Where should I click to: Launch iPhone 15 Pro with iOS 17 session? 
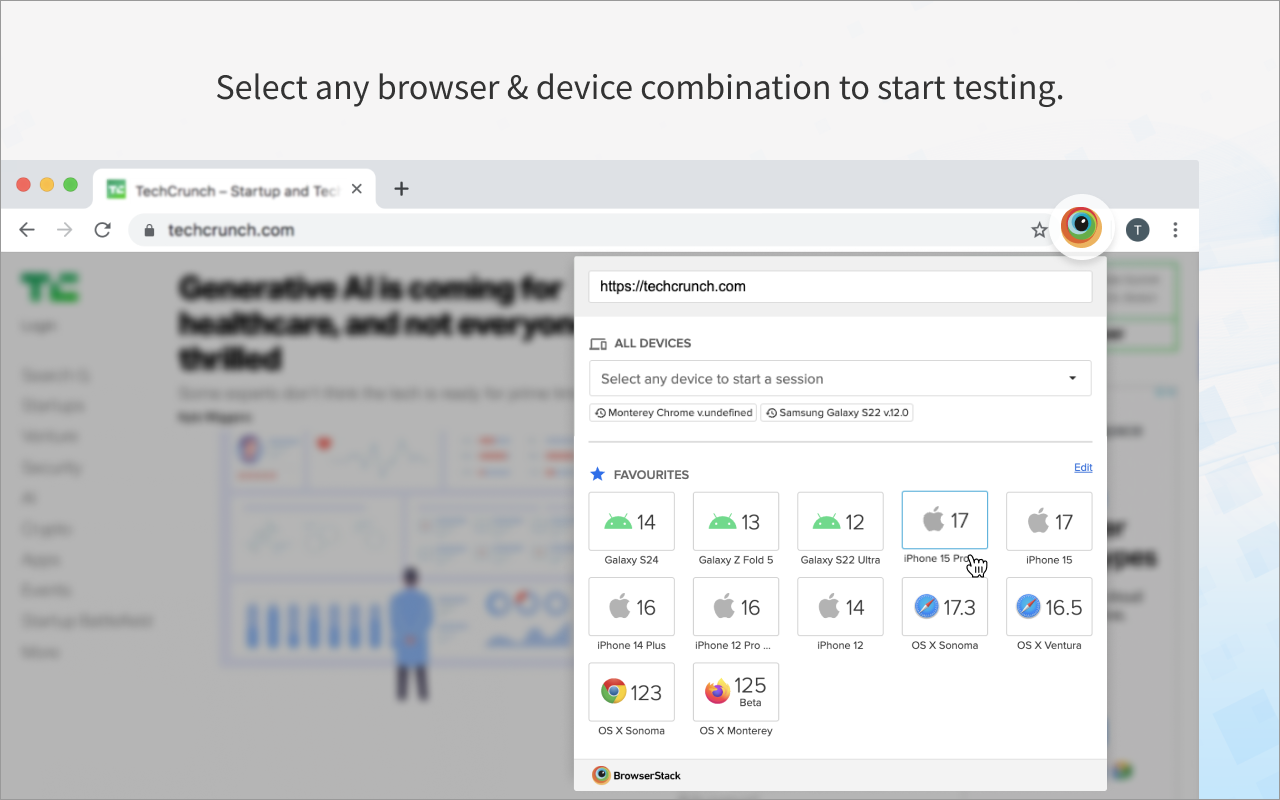[944, 520]
